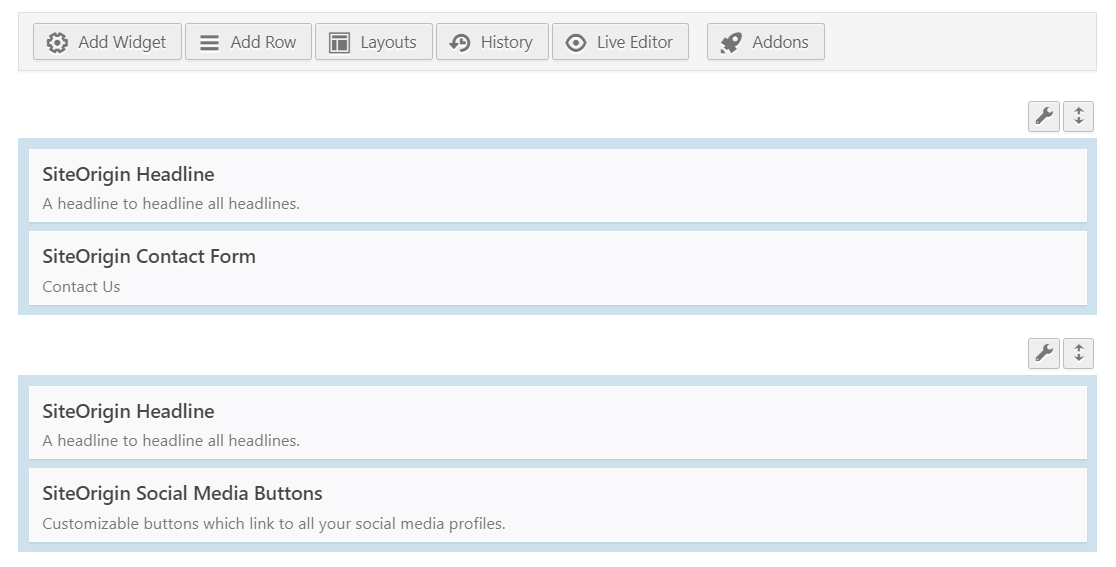
Task: Open the Layouts text label in toolbar
Action: click(x=388, y=42)
